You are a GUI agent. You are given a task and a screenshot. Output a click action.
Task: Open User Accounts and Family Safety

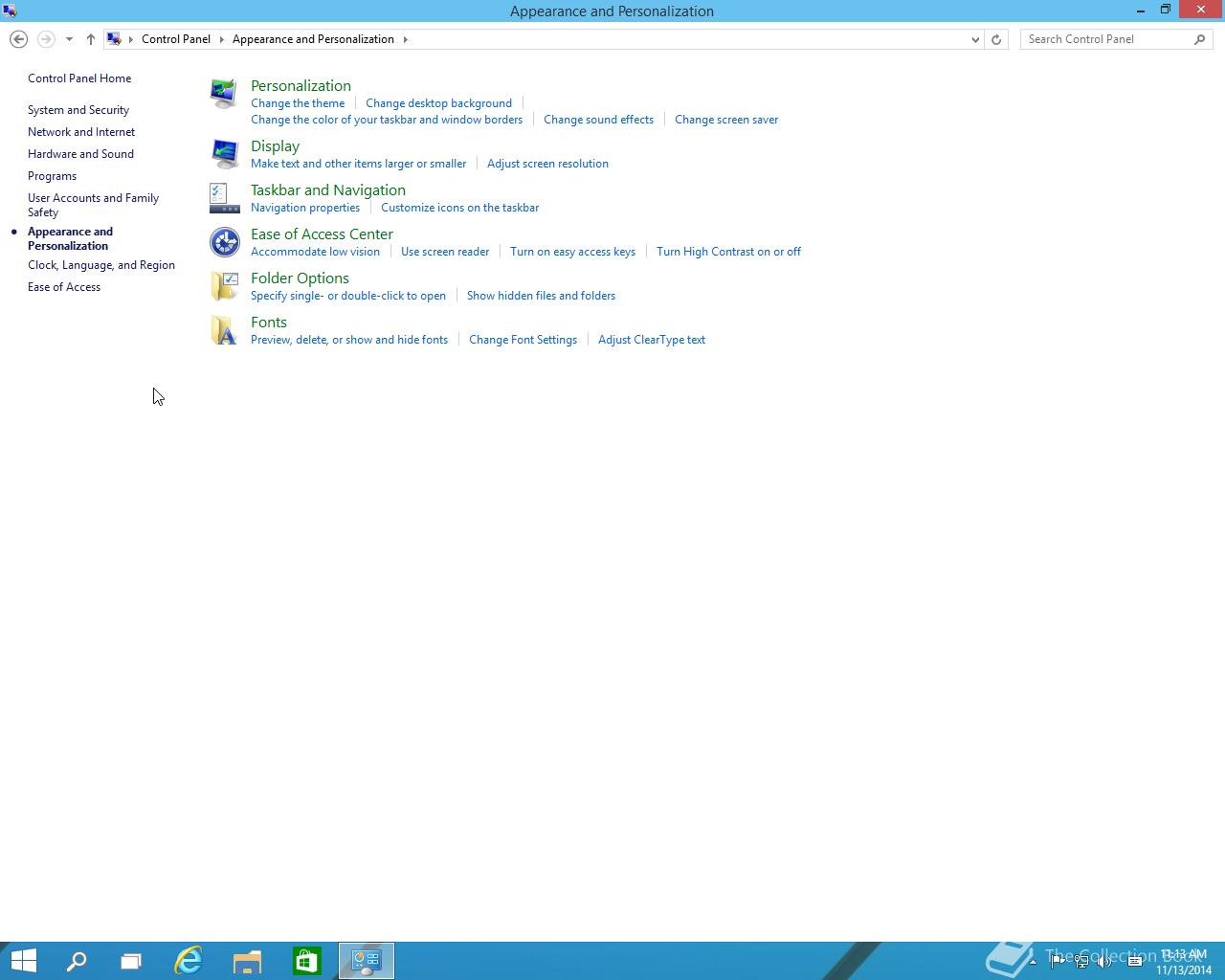pos(93,205)
